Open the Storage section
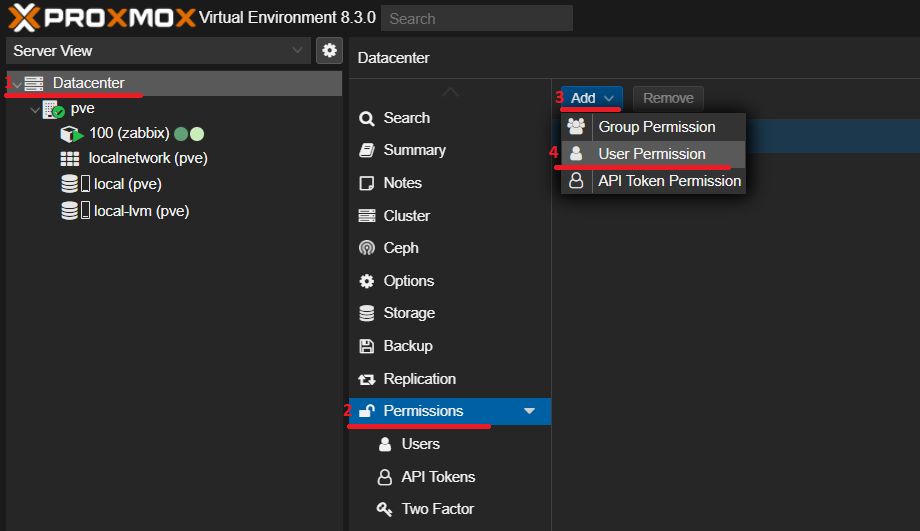Viewport: 920px width, 531px height. tap(450, 313)
